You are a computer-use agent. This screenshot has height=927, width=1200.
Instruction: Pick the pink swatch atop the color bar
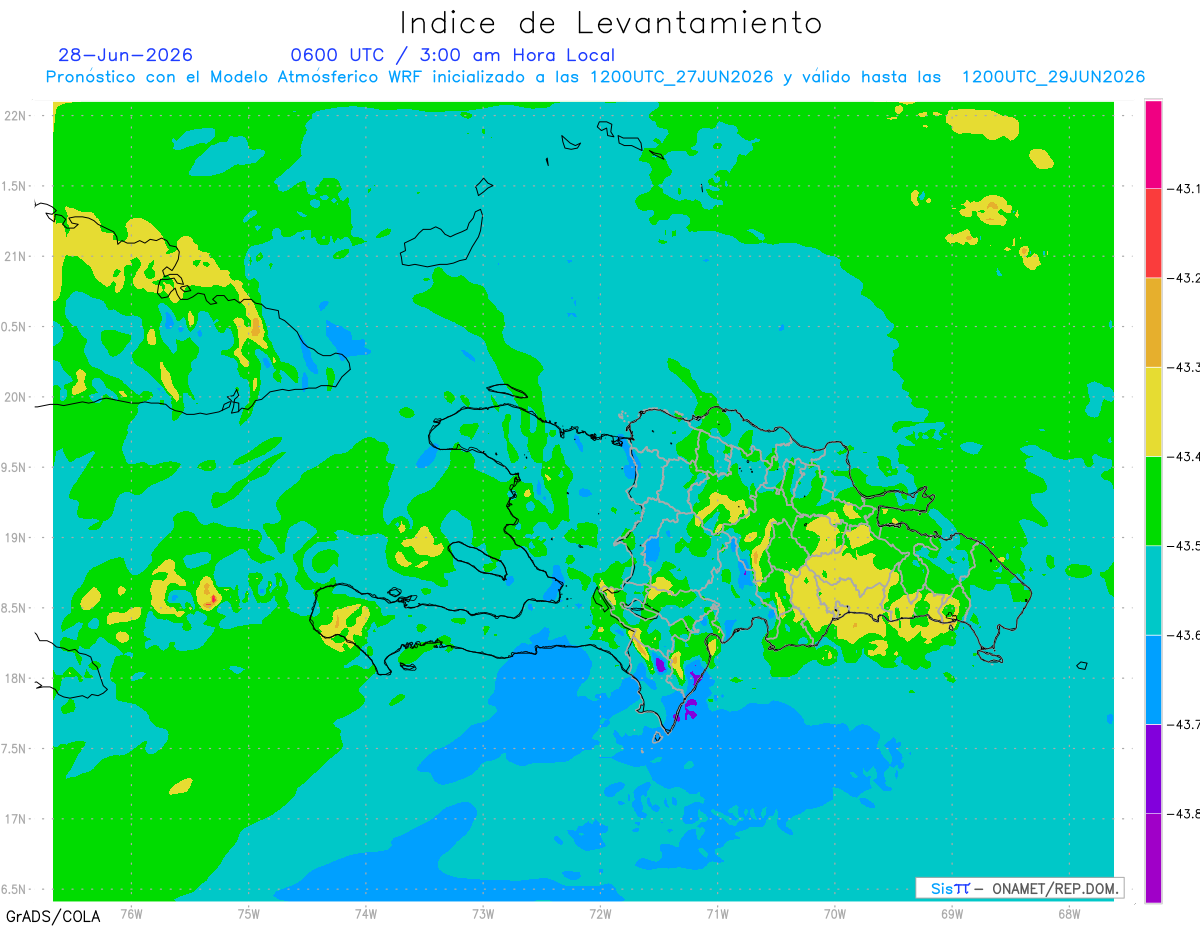pos(1153,143)
